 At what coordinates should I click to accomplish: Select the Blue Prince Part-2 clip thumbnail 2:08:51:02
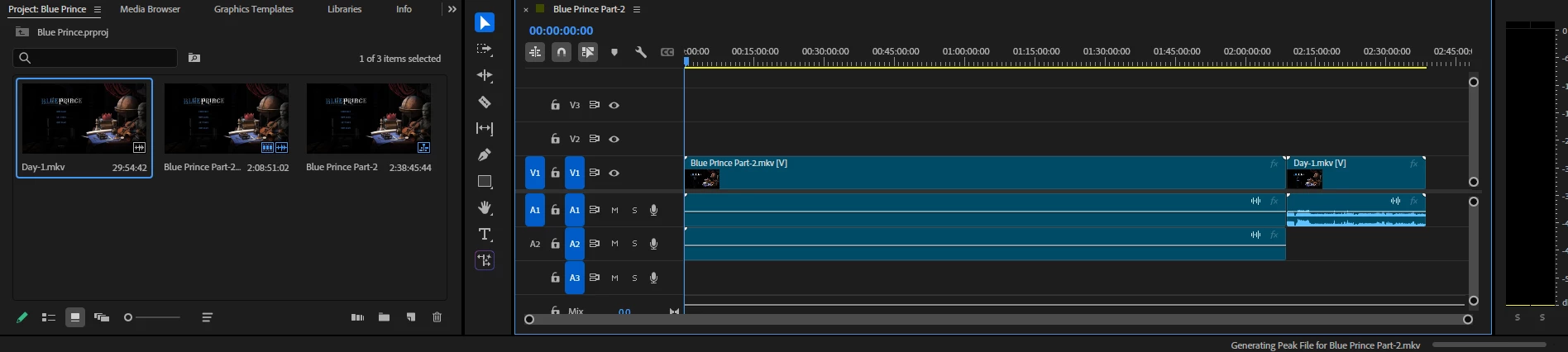(x=227, y=118)
